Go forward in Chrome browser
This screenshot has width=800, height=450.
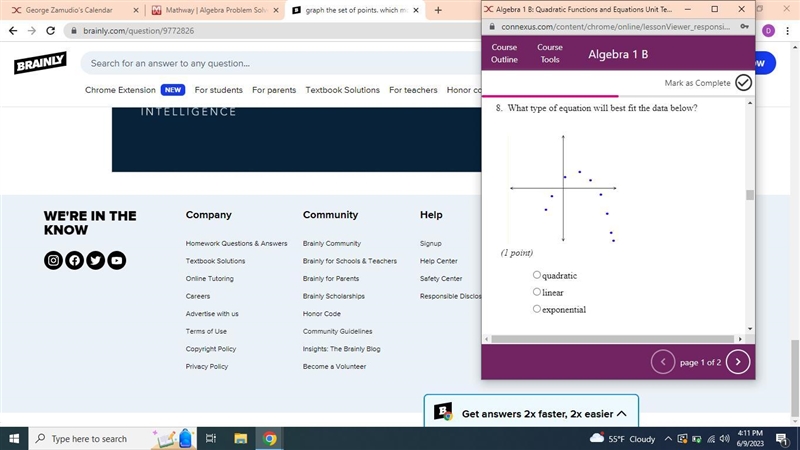(x=32, y=31)
